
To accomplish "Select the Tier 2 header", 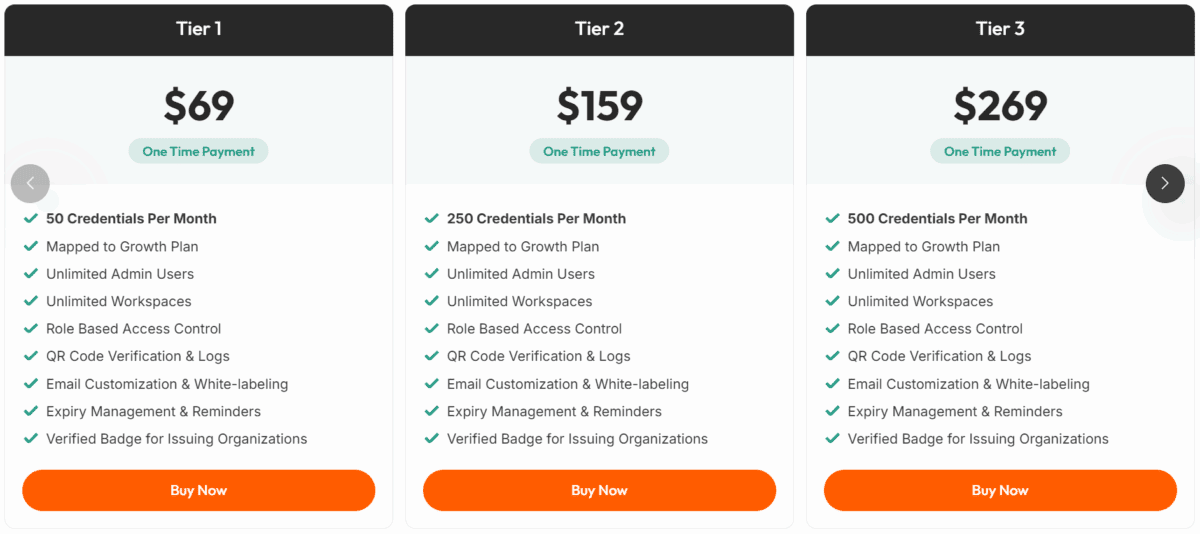I will pos(599,29).
